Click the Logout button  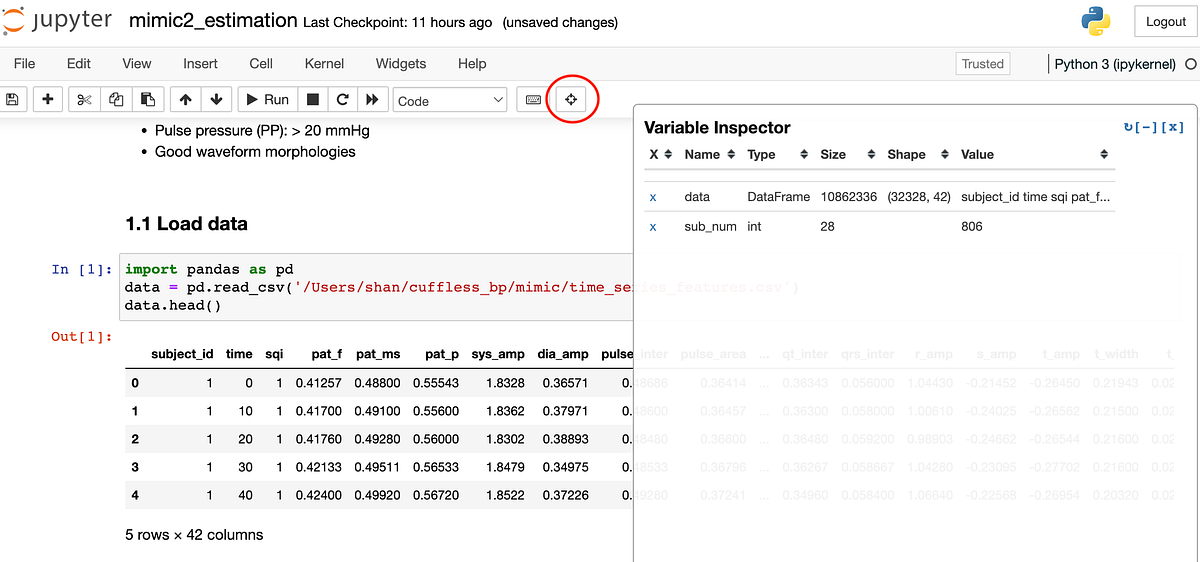pos(1165,21)
